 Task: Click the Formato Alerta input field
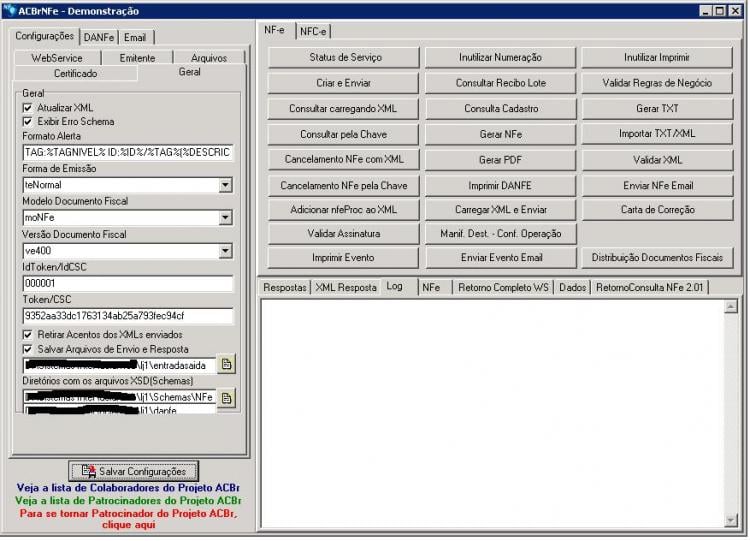(128, 153)
